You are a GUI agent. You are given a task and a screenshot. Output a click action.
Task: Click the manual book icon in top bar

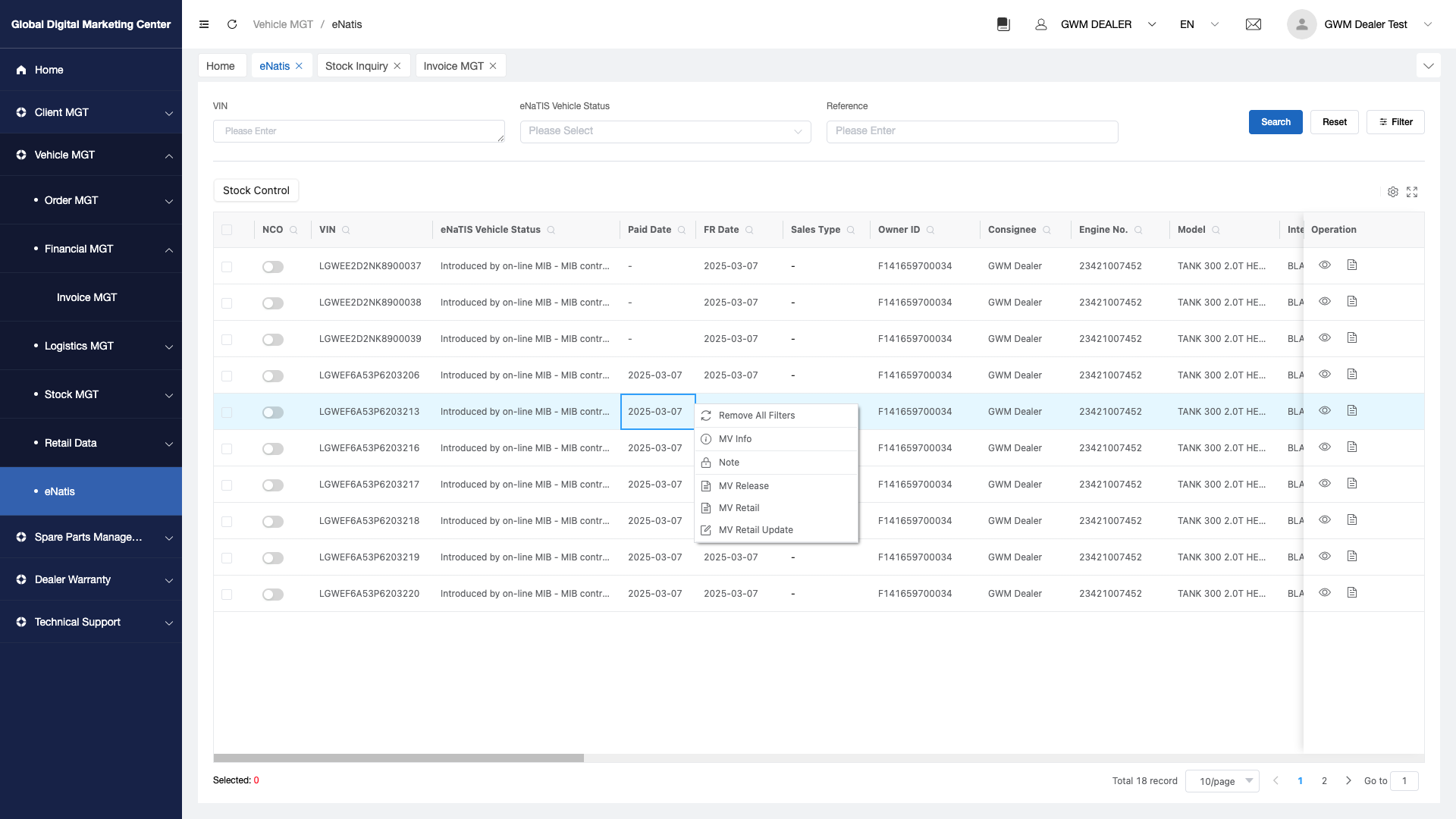coord(1003,24)
